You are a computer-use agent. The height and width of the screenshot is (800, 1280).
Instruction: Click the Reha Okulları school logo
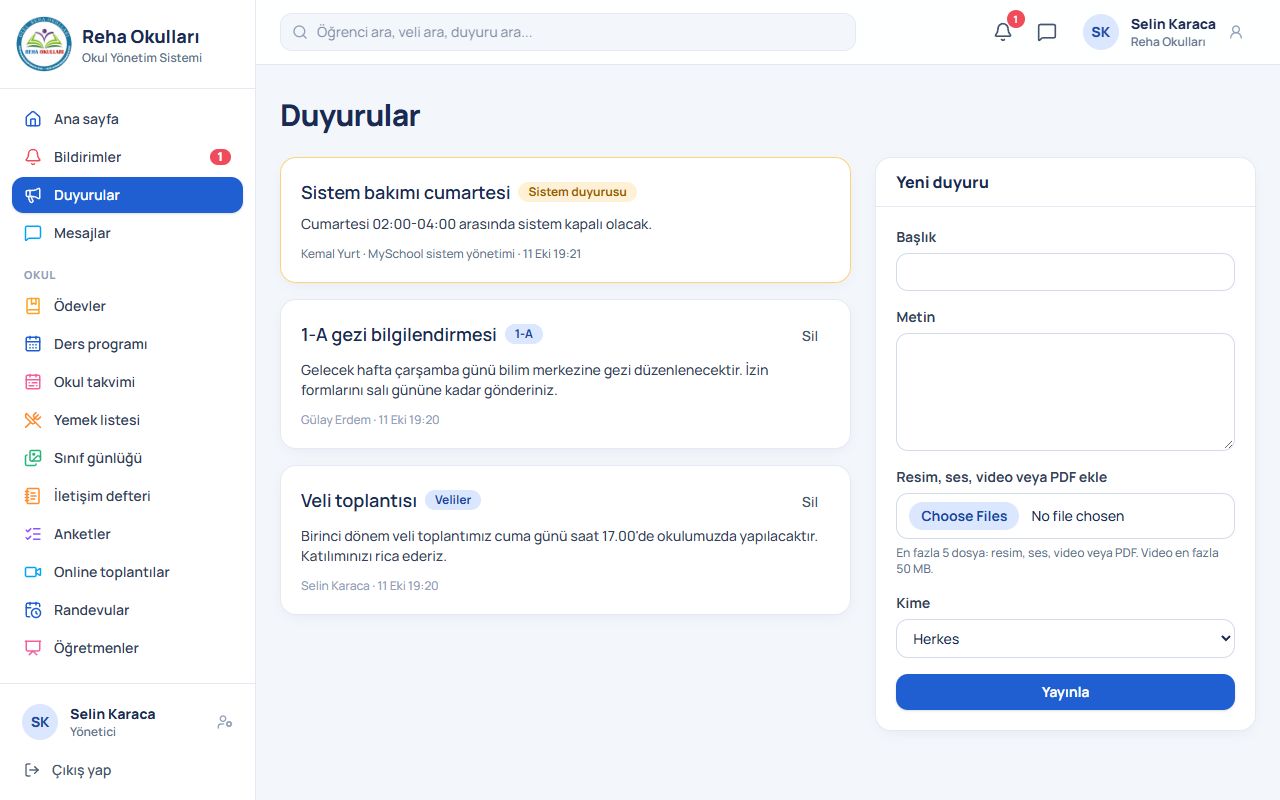coord(44,44)
